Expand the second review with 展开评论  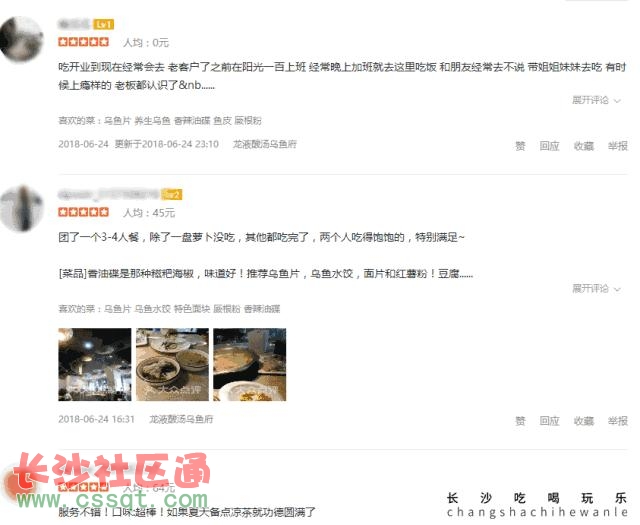tap(596, 289)
